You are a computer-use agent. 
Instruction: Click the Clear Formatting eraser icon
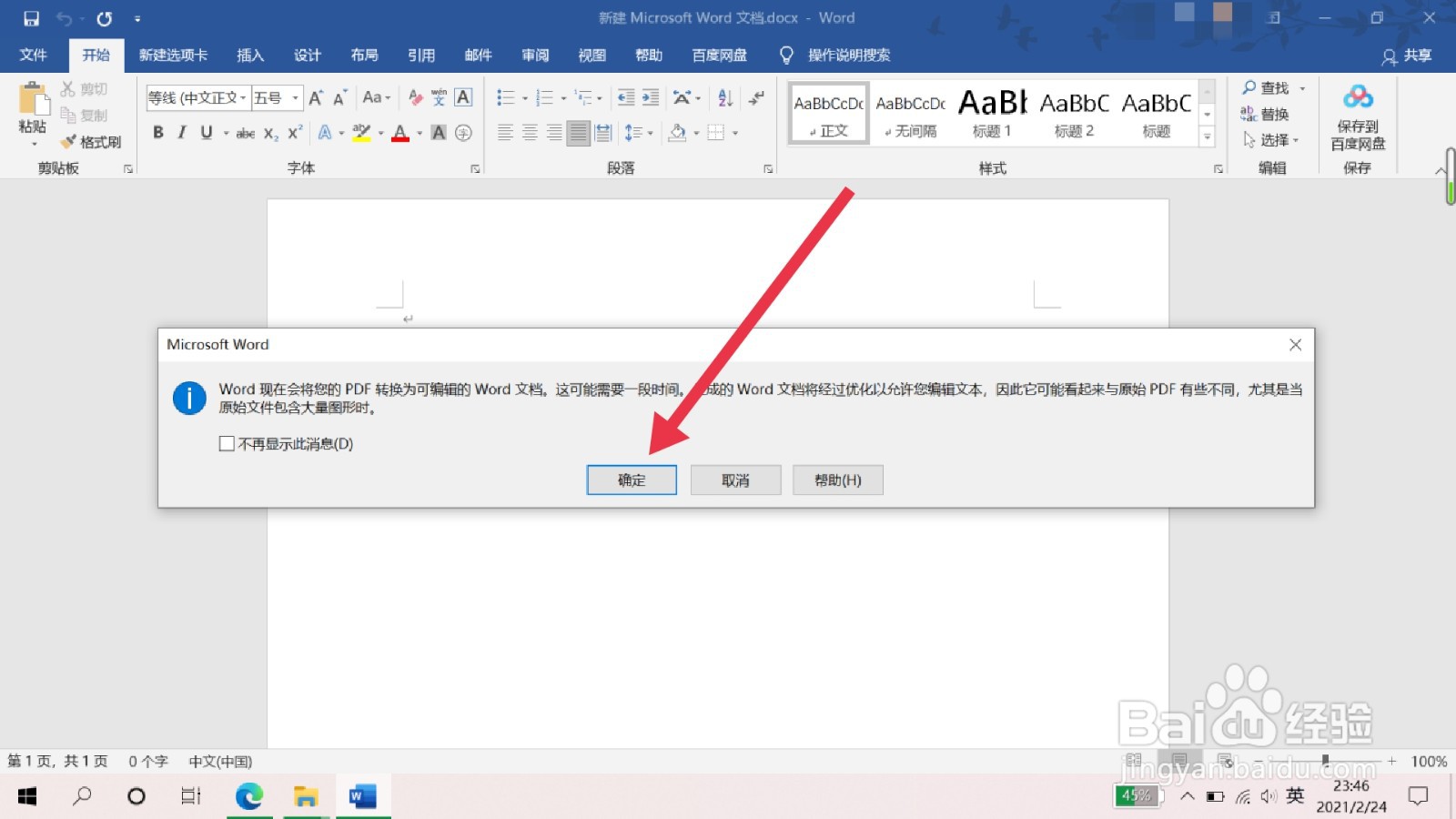click(x=416, y=97)
